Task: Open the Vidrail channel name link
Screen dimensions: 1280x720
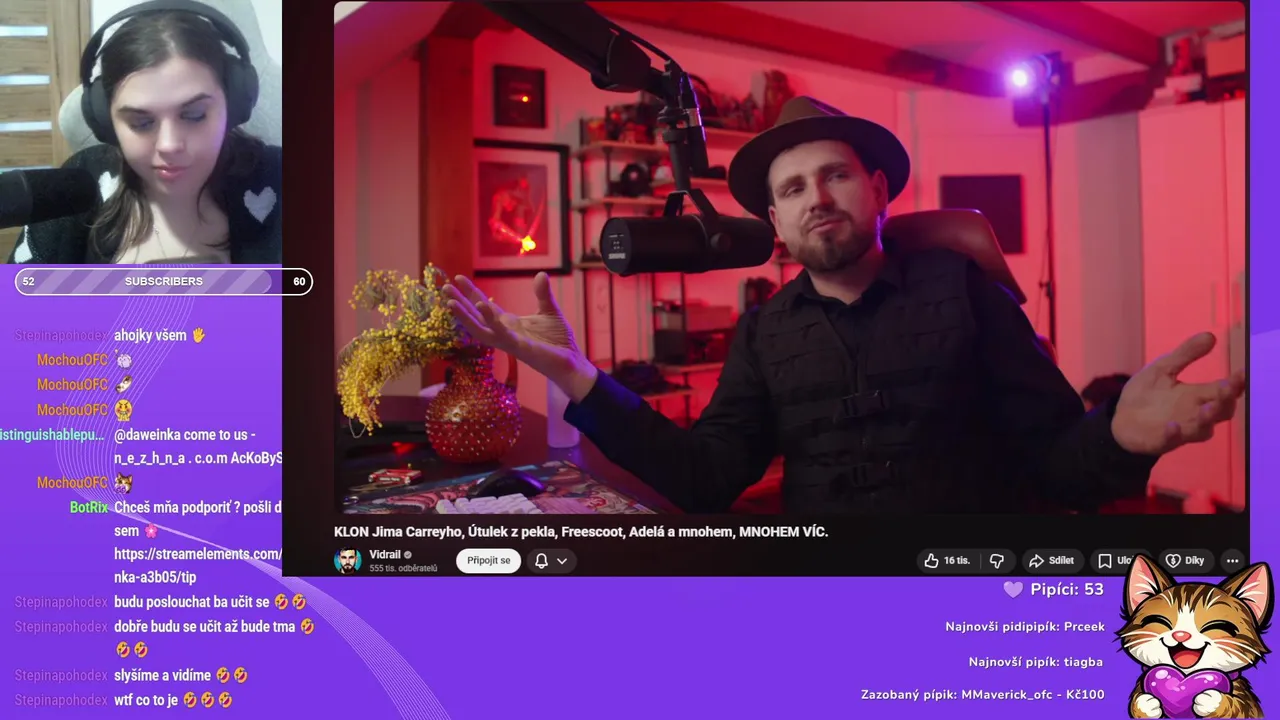Action: pyautogui.click(x=385, y=554)
